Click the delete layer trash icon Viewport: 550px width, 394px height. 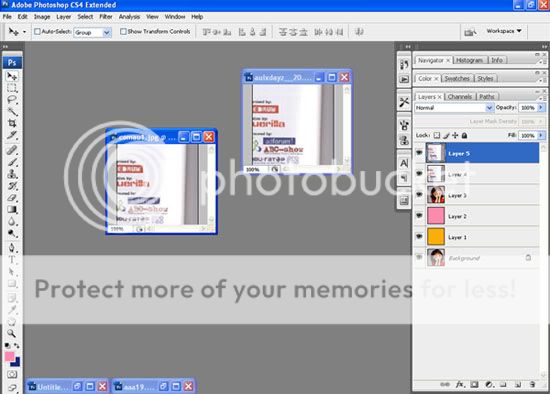coord(532,385)
